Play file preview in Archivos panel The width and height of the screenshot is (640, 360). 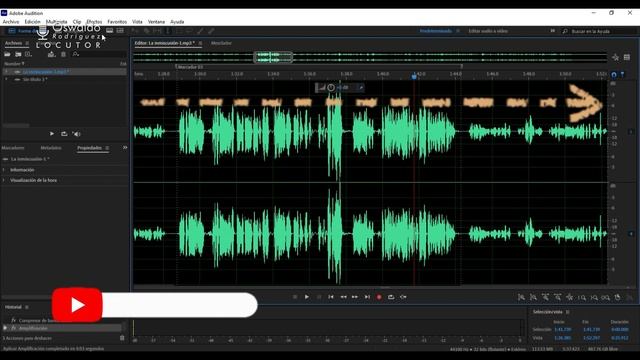52,134
